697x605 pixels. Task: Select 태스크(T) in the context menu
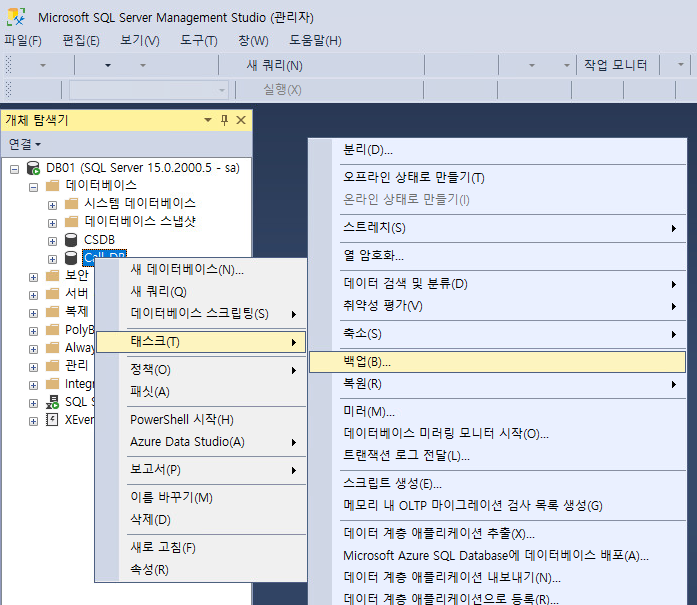(x=201, y=342)
